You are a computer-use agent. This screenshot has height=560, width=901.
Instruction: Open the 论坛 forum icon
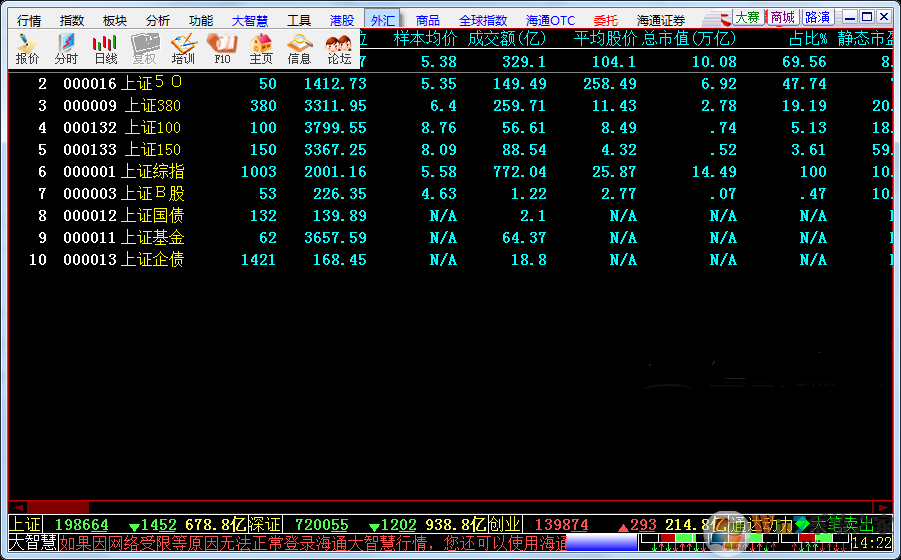tap(339, 48)
